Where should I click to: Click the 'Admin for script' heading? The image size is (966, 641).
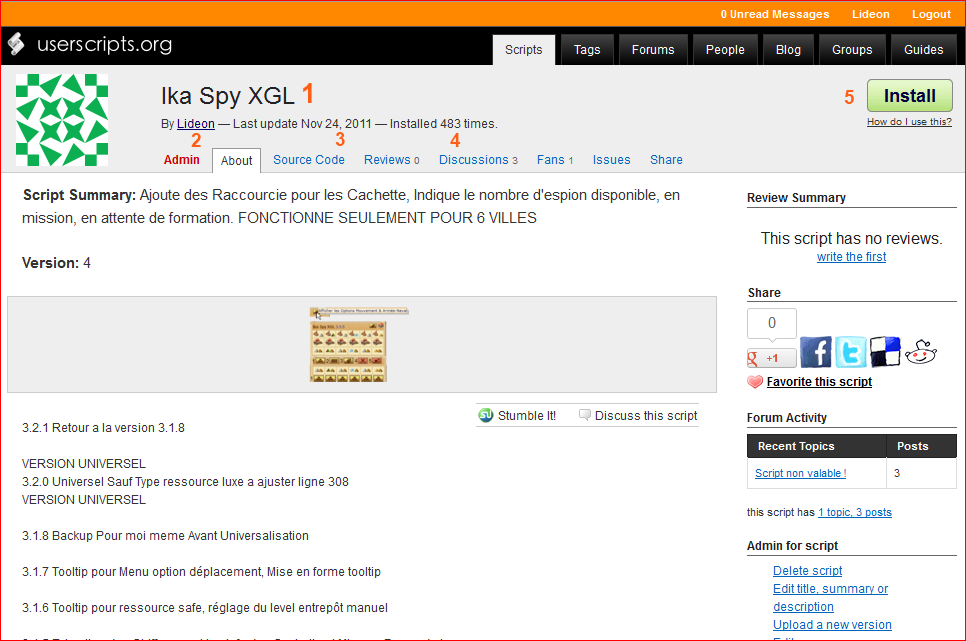[792, 546]
